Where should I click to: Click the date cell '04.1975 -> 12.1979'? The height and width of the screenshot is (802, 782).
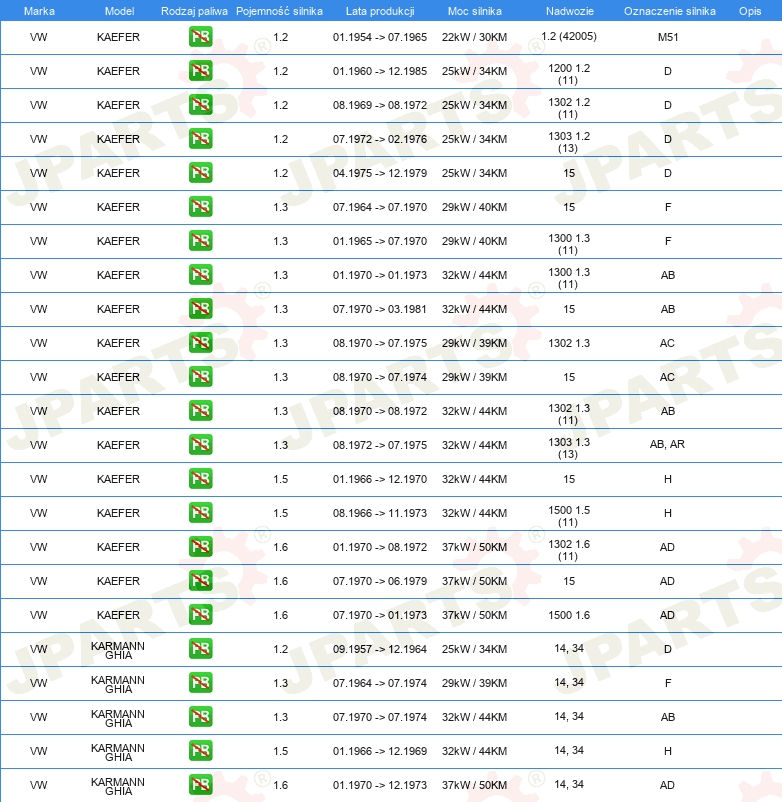[x=380, y=173]
